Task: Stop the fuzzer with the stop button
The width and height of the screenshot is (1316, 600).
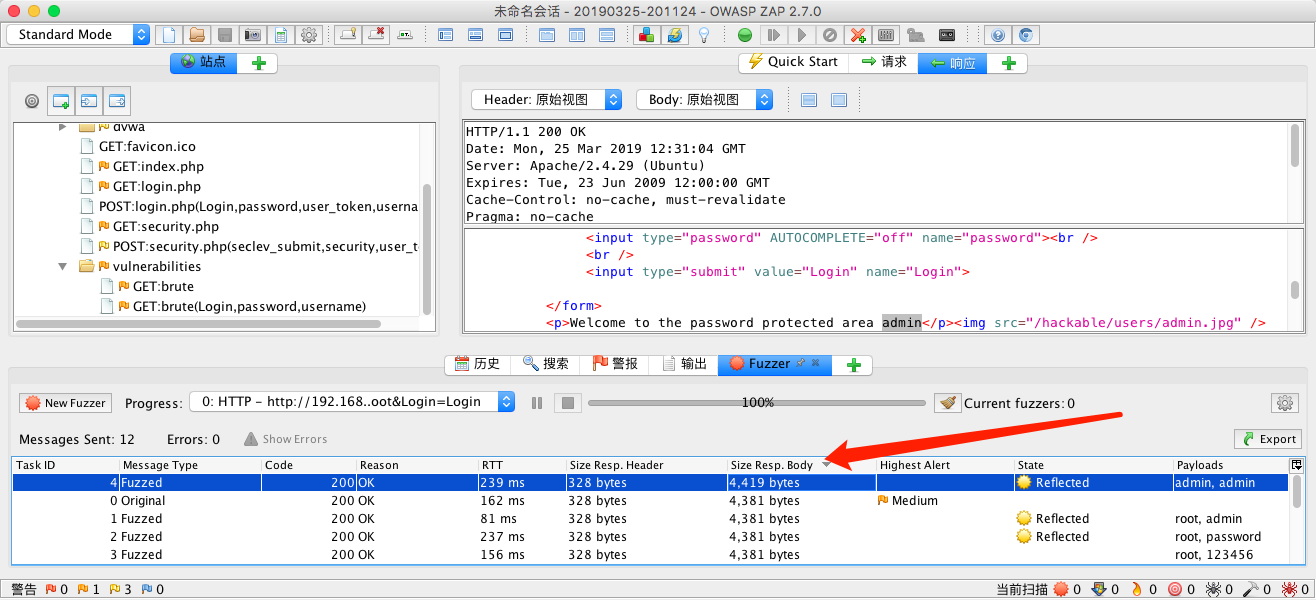Action: pyautogui.click(x=566, y=402)
